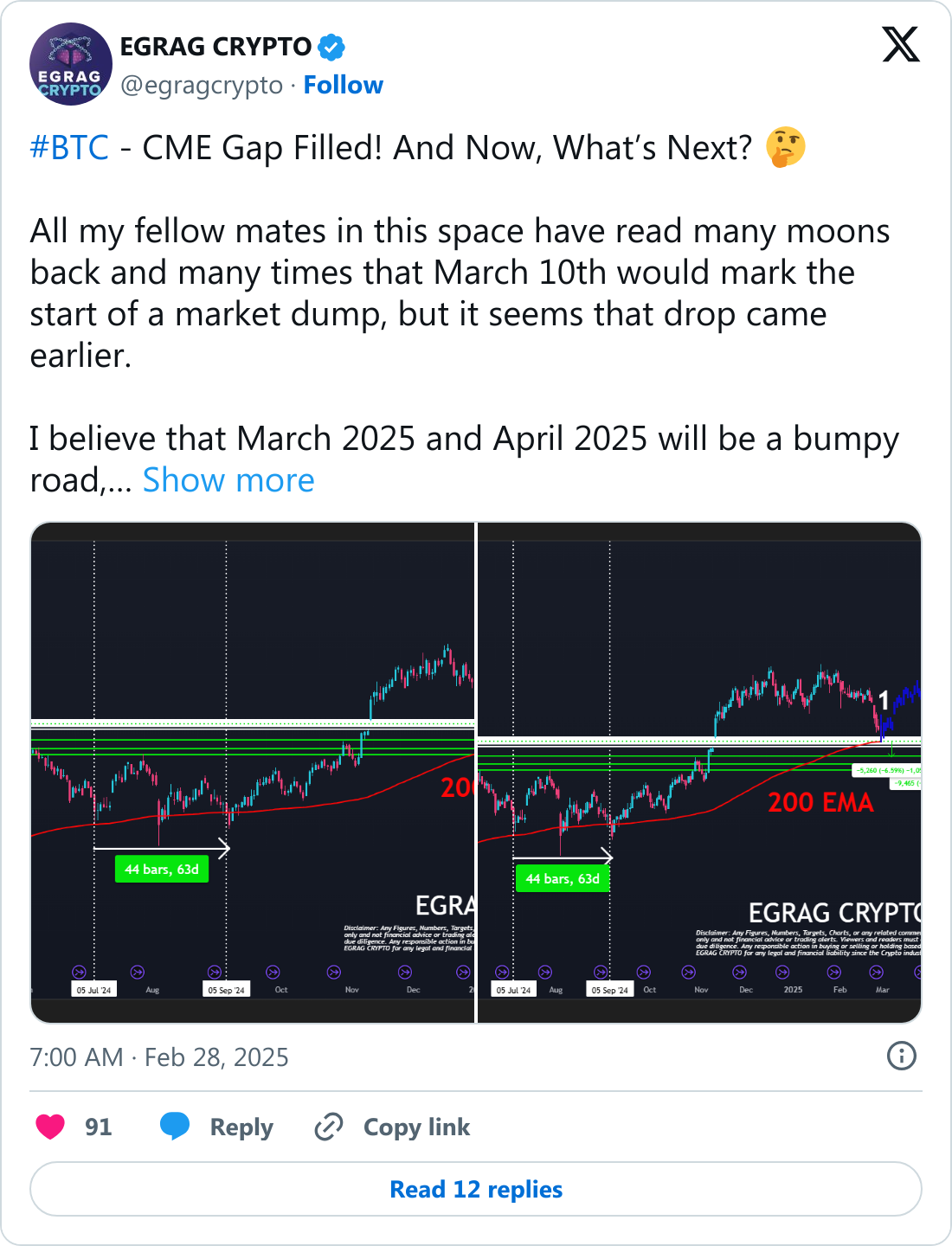Click the EGRAG CRYPTO display name
Image resolution: width=952 pixels, height=1246 pixels.
tap(215, 47)
